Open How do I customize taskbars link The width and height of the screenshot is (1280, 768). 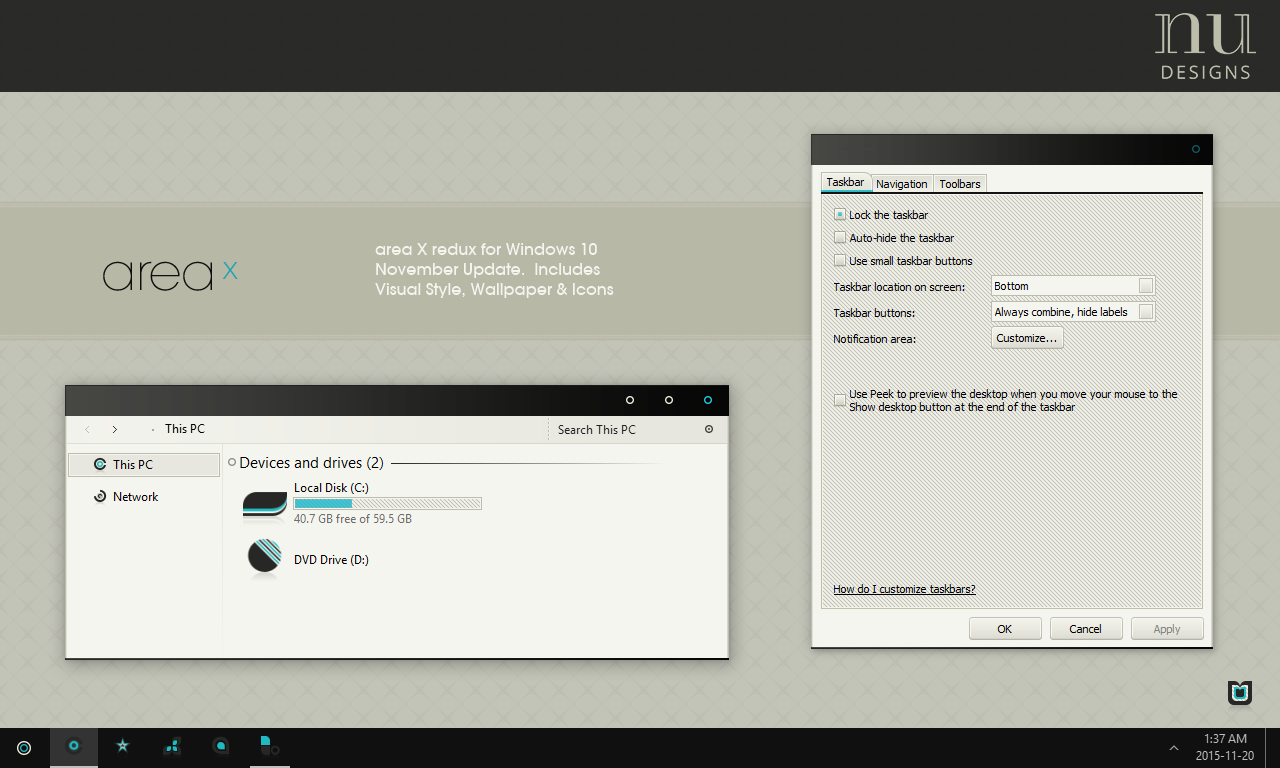point(904,589)
